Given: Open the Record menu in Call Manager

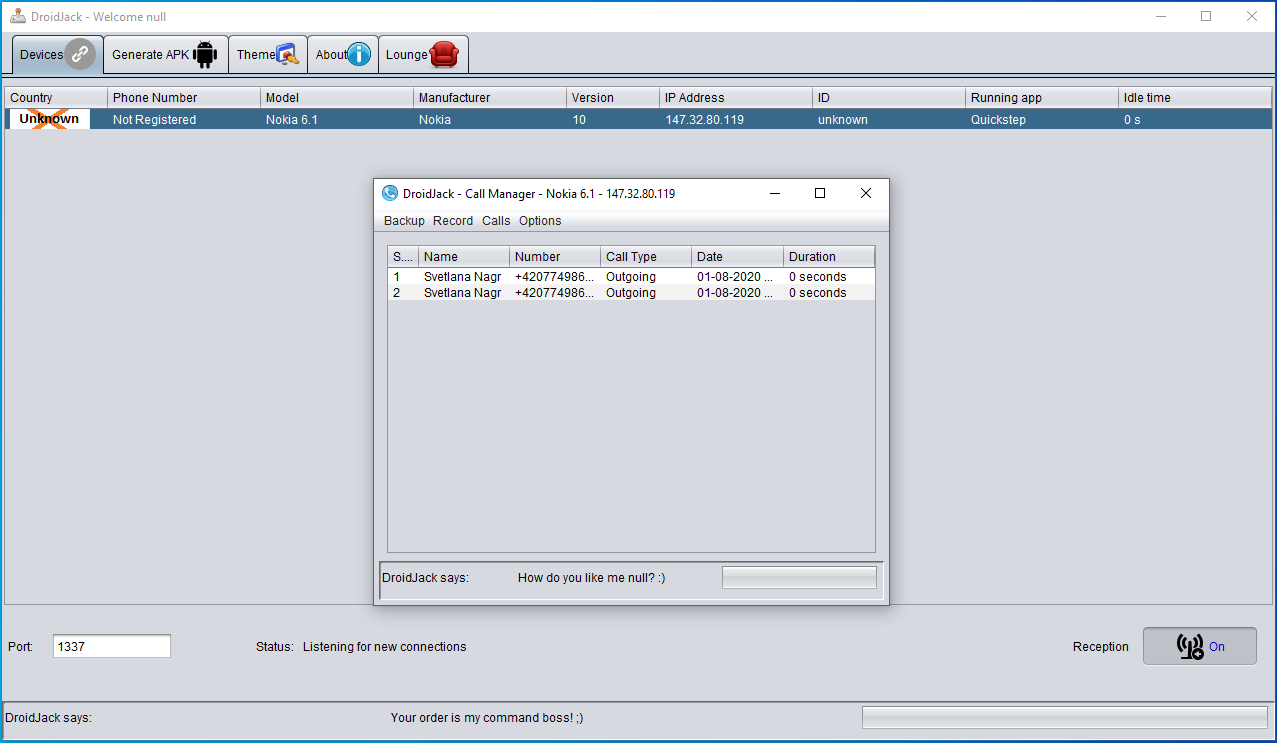Looking at the screenshot, I should point(453,221).
